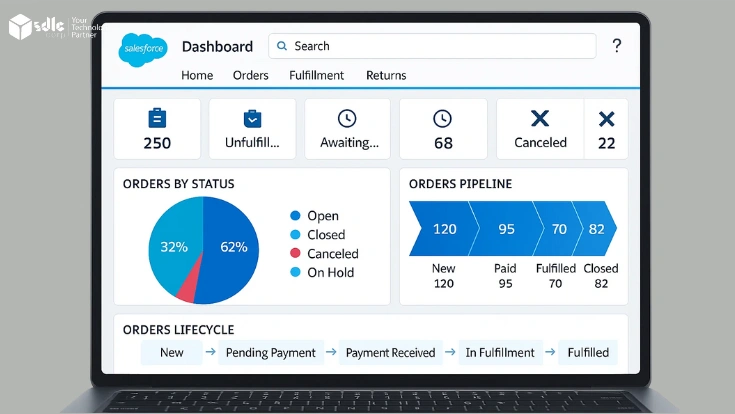Click the Canceled red legend dot
Image resolution: width=735 pixels, height=414 pixels.
295,254
